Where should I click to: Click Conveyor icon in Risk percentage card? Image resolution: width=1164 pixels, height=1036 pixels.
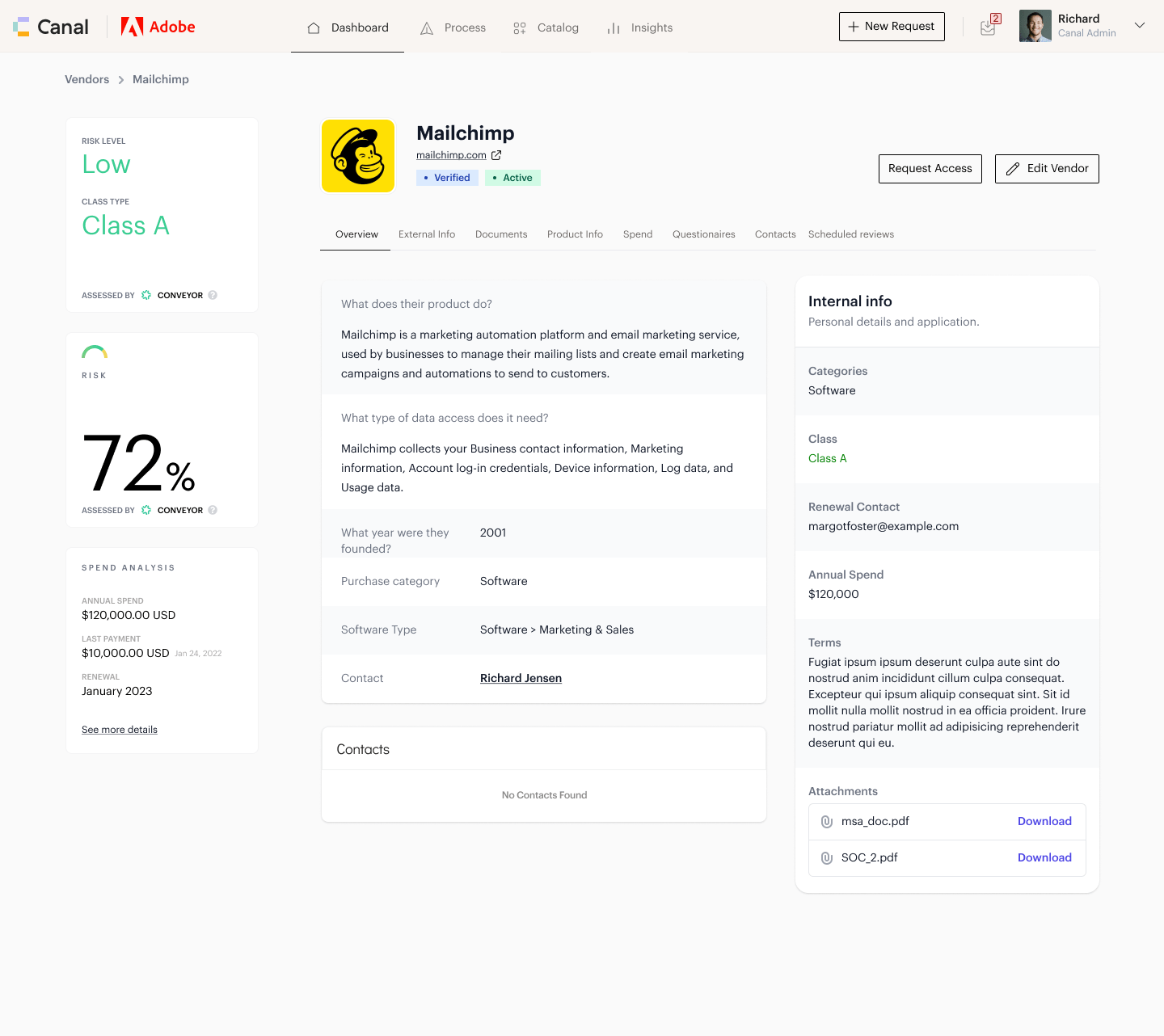(146, 510)
